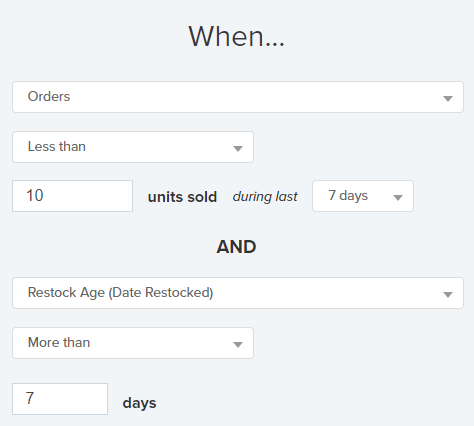Click the bold days label at bottom
Image resolution: width=474 pixels, height=426 pixels.
pyautogui.click(x=139, y=403)
